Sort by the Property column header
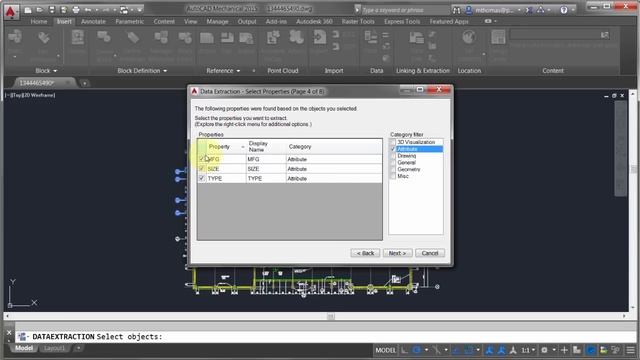The height and width of the screenshot is (360, 640). 226,147
